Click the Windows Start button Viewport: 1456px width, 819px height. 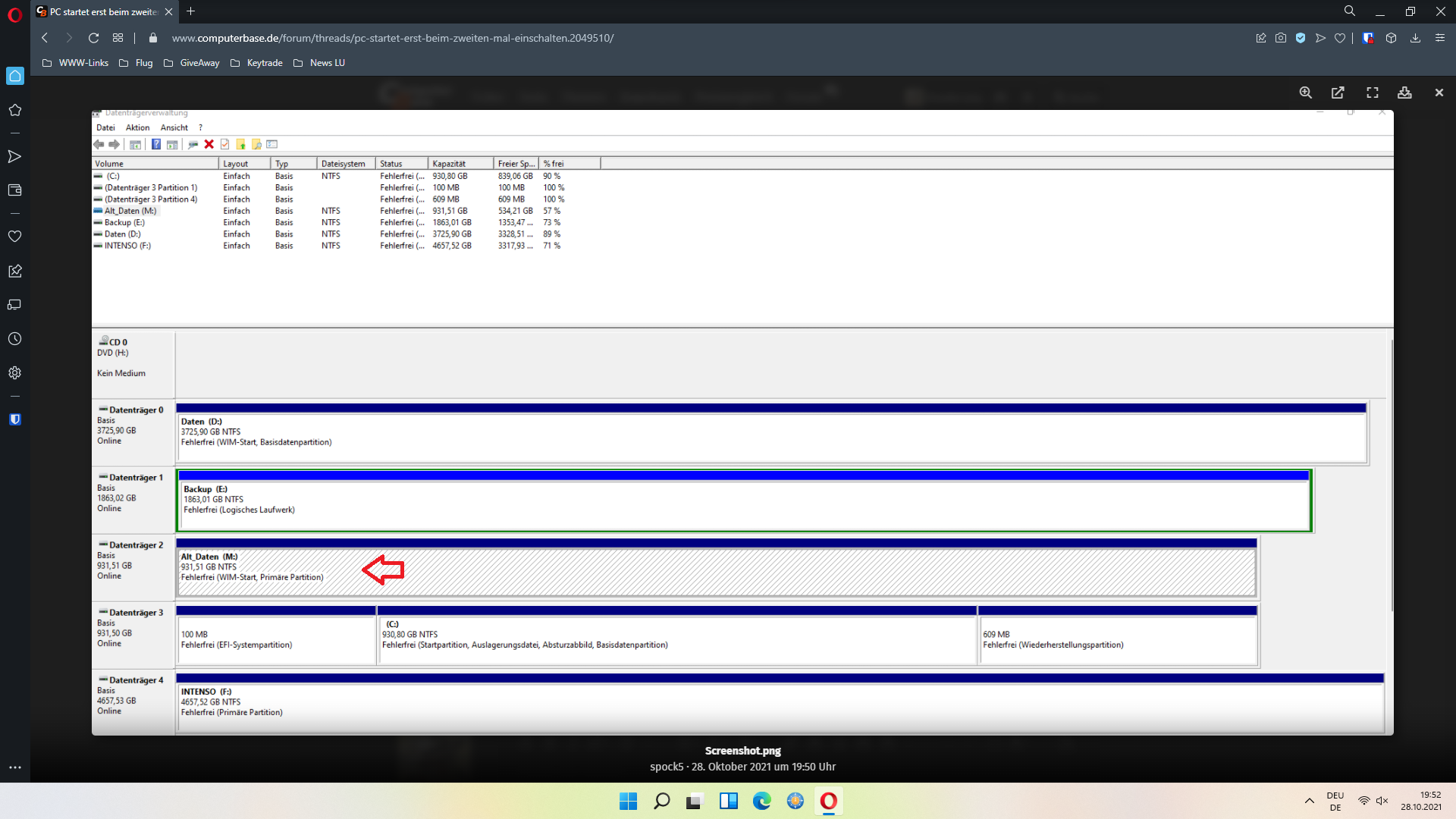pos(628,801)
